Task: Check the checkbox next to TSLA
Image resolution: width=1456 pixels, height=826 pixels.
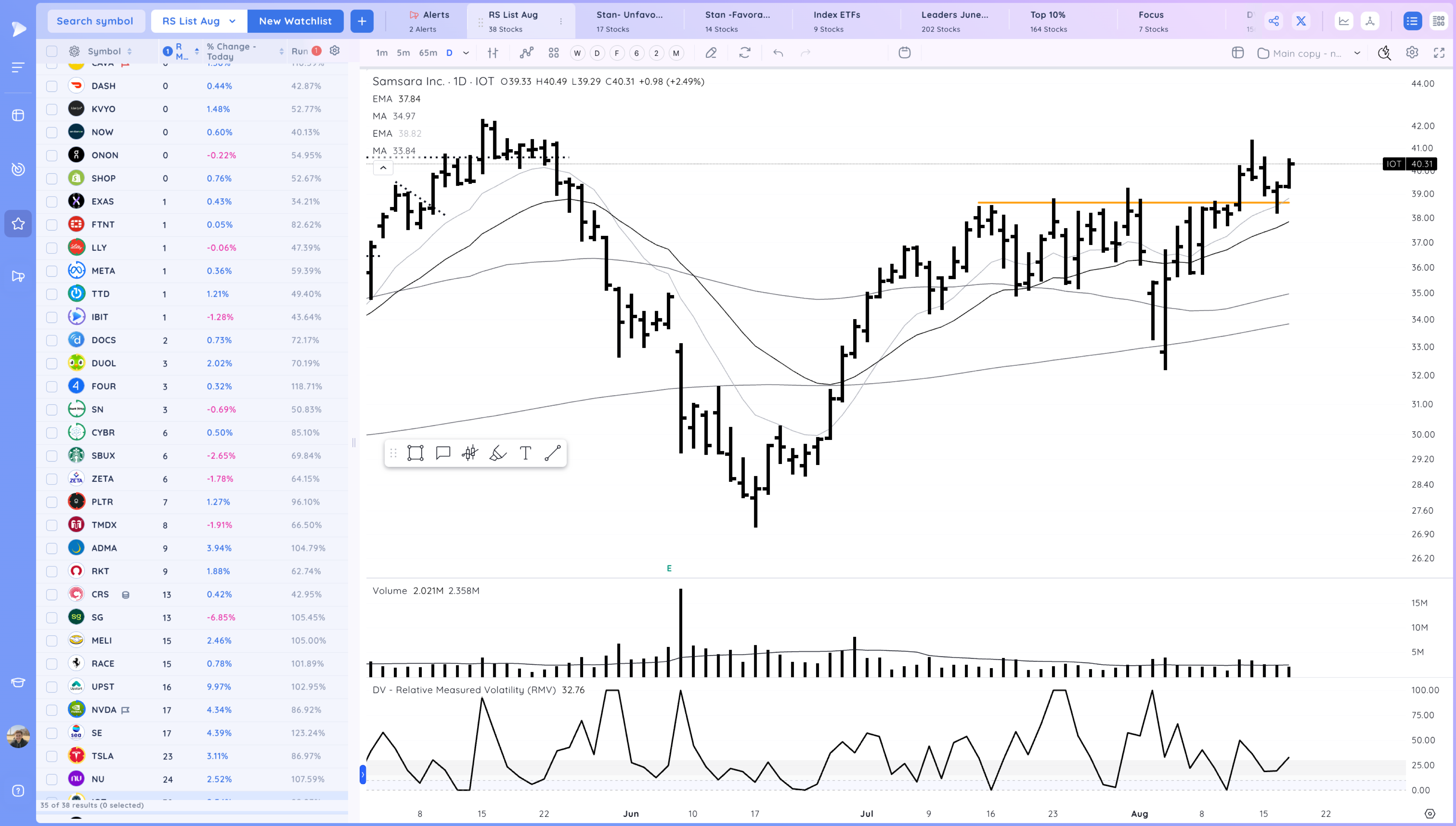Action: pyautogui.click(x=52, y=756)
